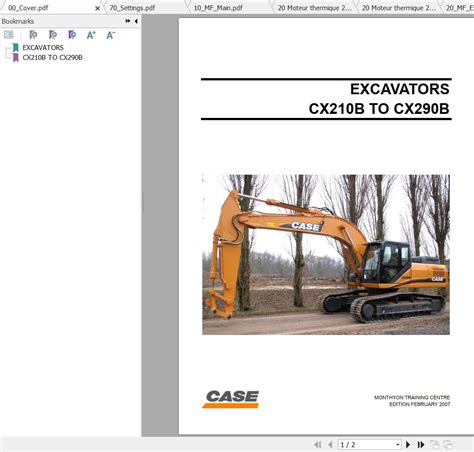
Task: Click the third bookmark flag icon in the toolbar
Action: coord(72,35)
